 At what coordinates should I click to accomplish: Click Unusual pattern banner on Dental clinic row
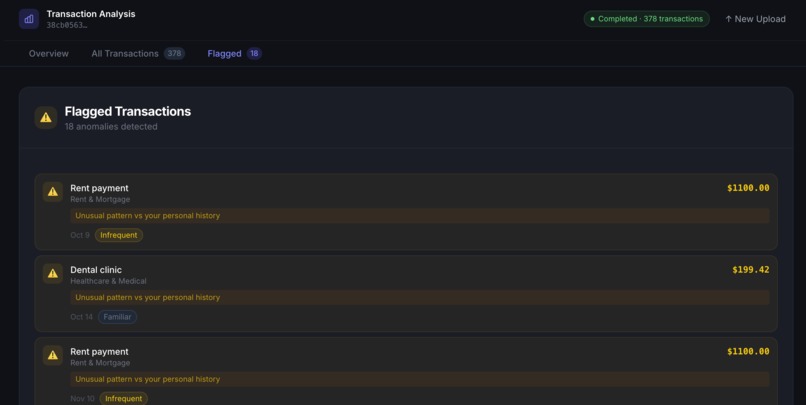[419, 298]
